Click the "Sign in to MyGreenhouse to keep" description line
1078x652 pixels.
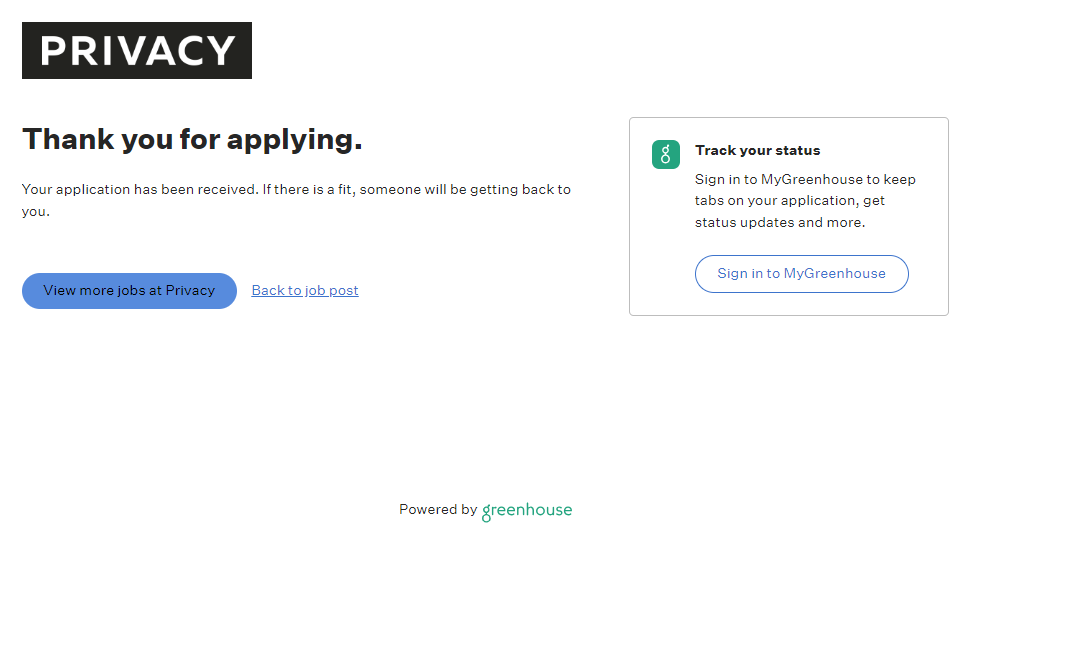coord(805,180)
